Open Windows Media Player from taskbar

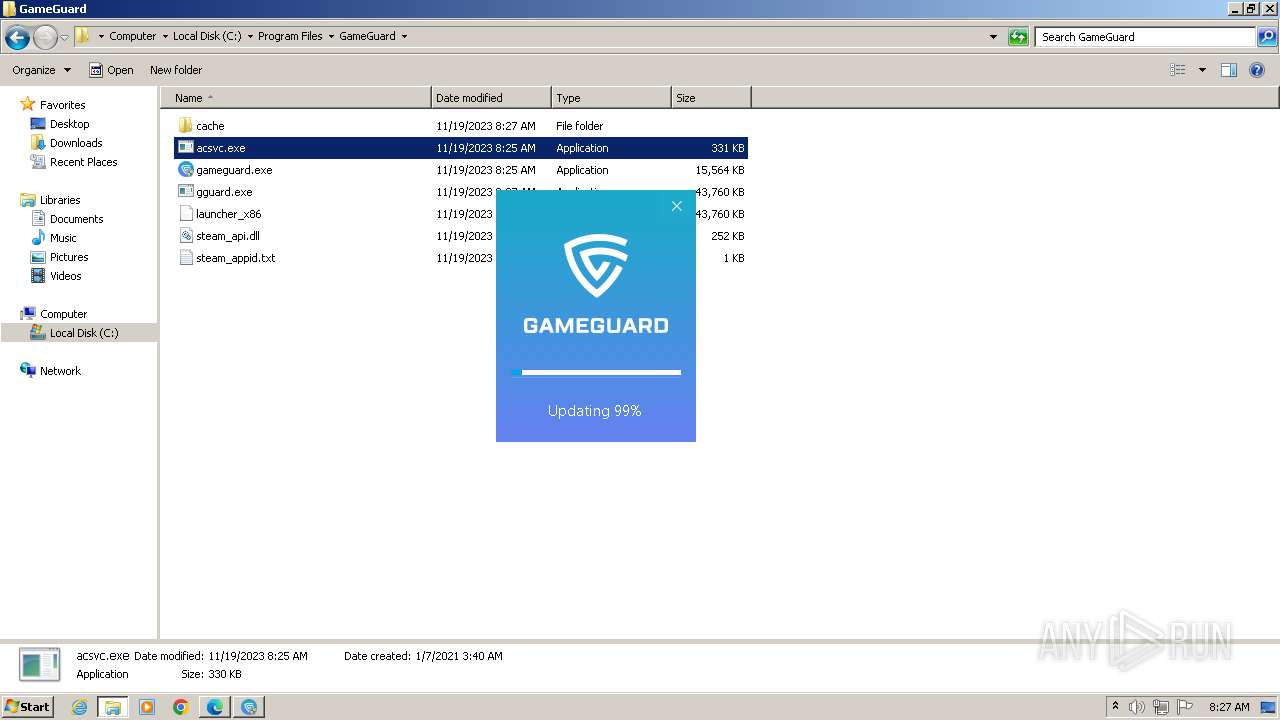tap(147, 707)
